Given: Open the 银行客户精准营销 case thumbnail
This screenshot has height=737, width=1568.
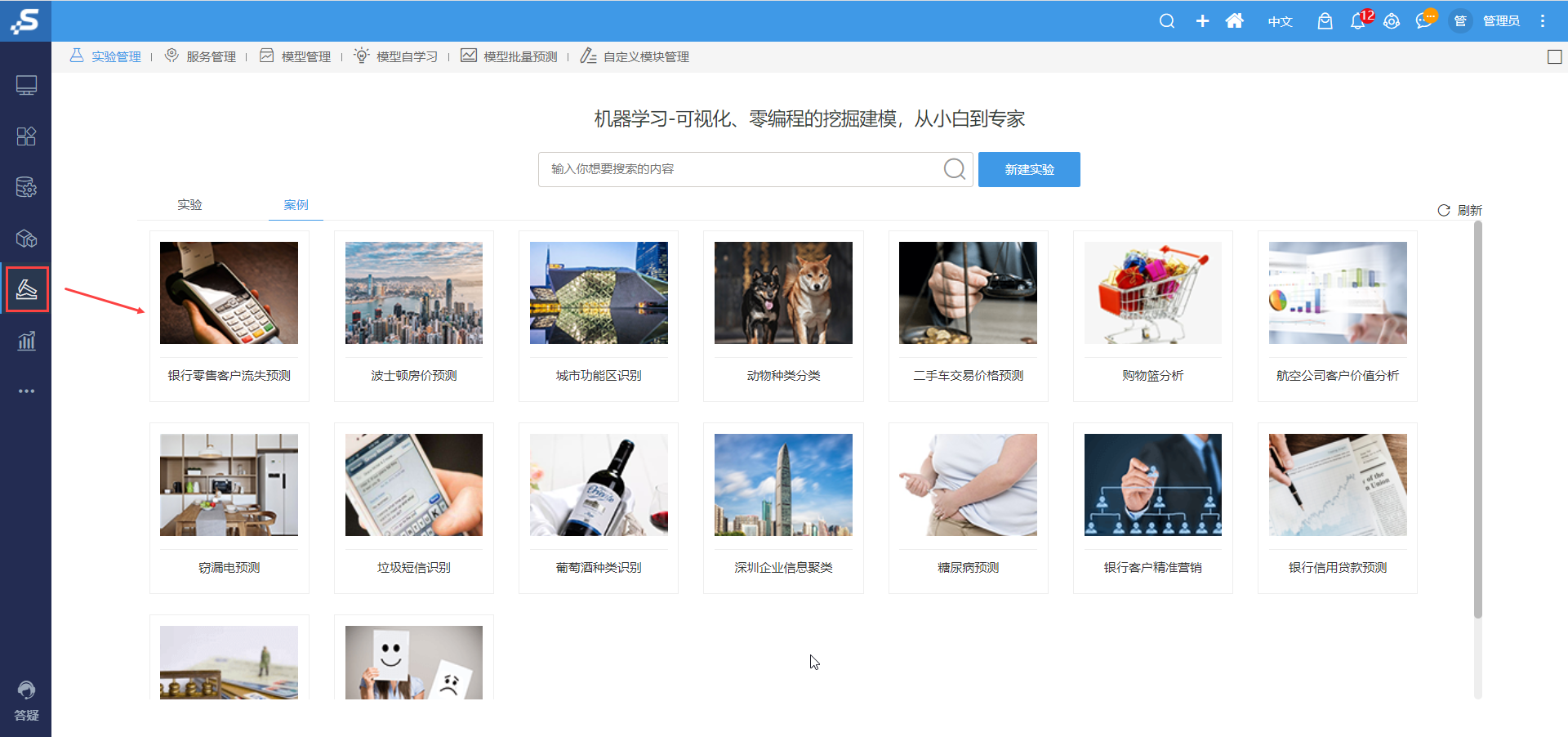Looking at the screenshot, I should tap(1153, 485).
